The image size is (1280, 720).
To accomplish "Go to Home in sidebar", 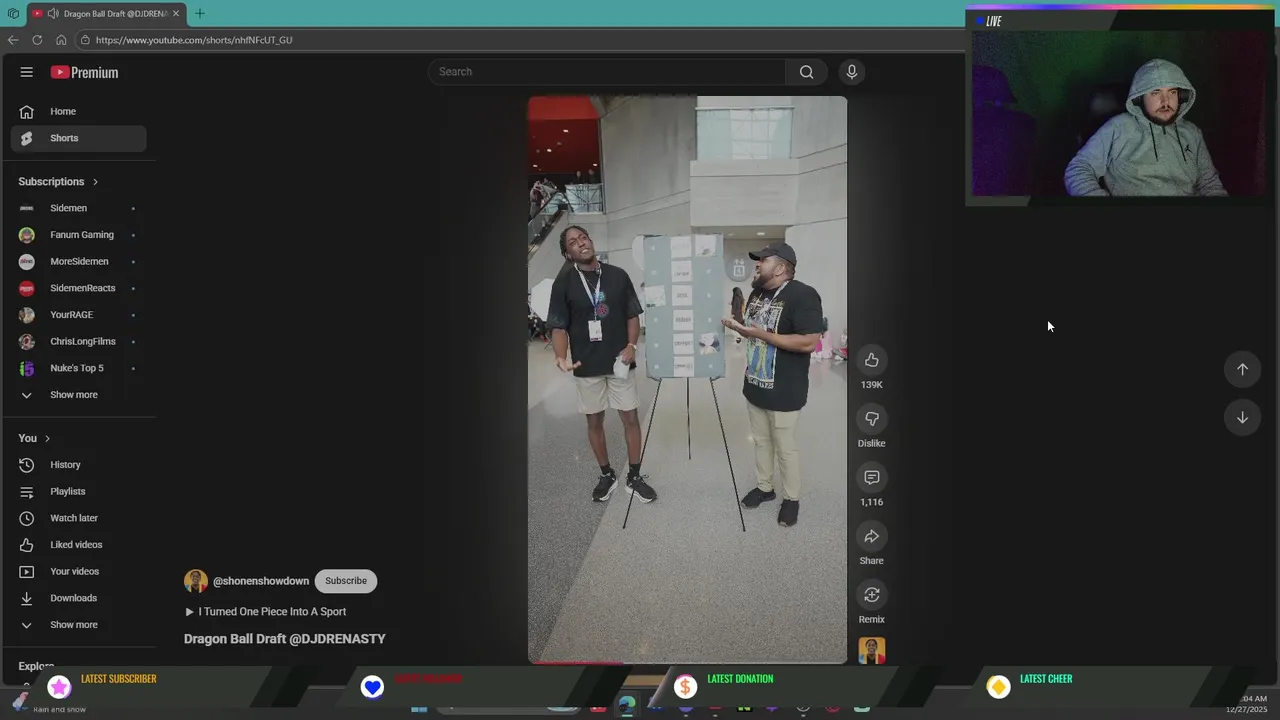I will (78, 112).
